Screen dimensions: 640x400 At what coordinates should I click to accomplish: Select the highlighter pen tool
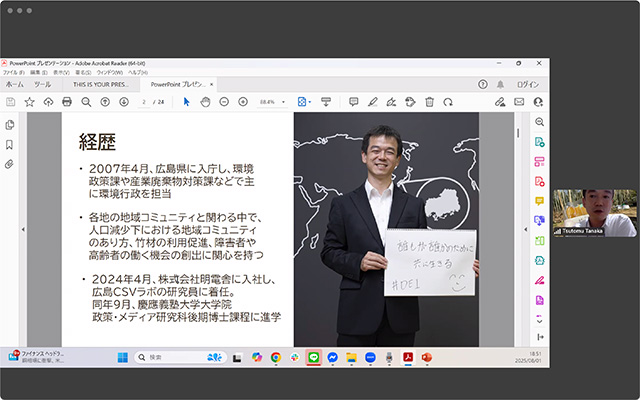(x=372, y=102)
